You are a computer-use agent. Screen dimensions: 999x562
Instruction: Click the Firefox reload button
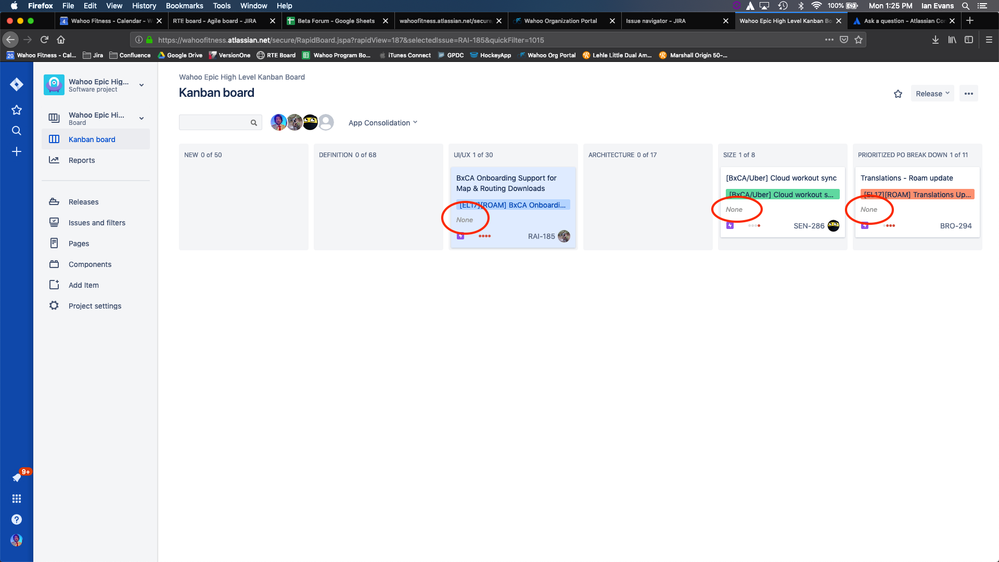(x=44, y=40)
